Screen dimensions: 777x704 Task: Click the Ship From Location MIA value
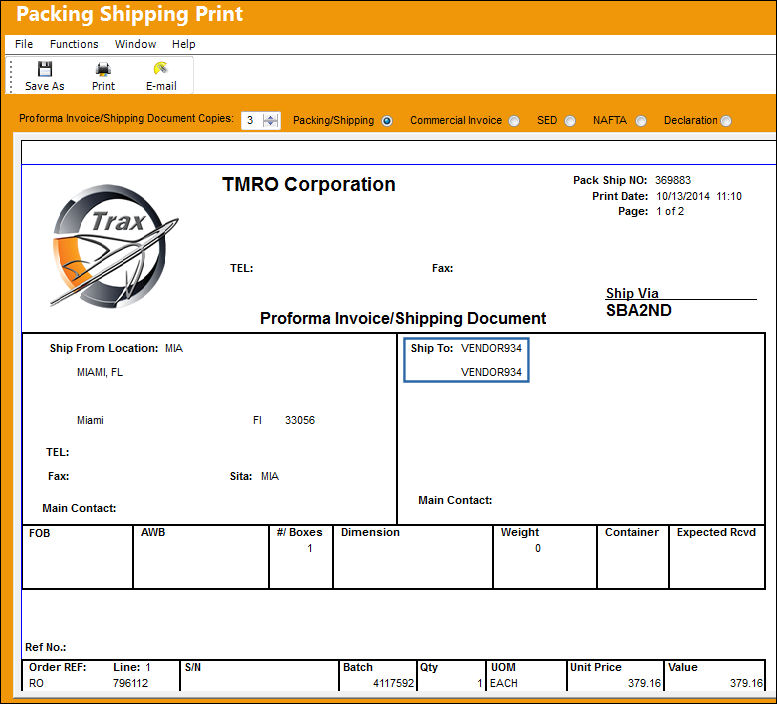pos(174,348)
